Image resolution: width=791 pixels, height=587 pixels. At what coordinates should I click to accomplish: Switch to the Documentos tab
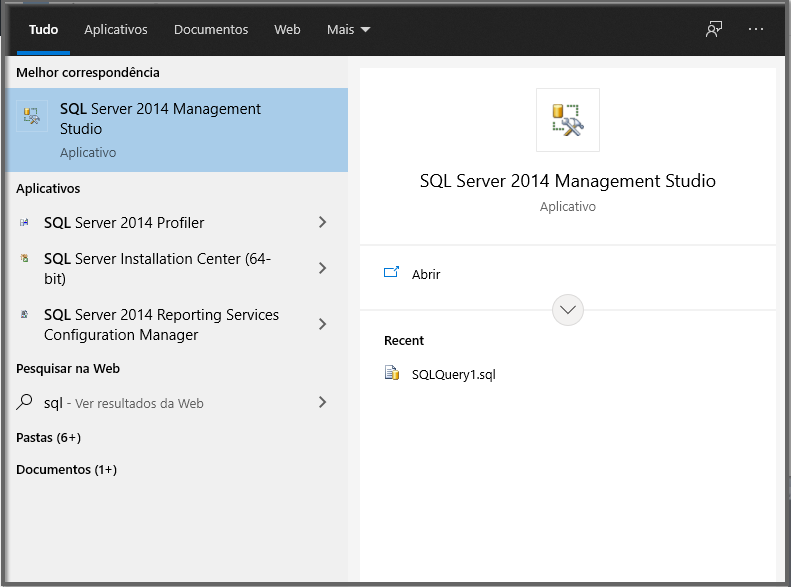tap(211, 30)
